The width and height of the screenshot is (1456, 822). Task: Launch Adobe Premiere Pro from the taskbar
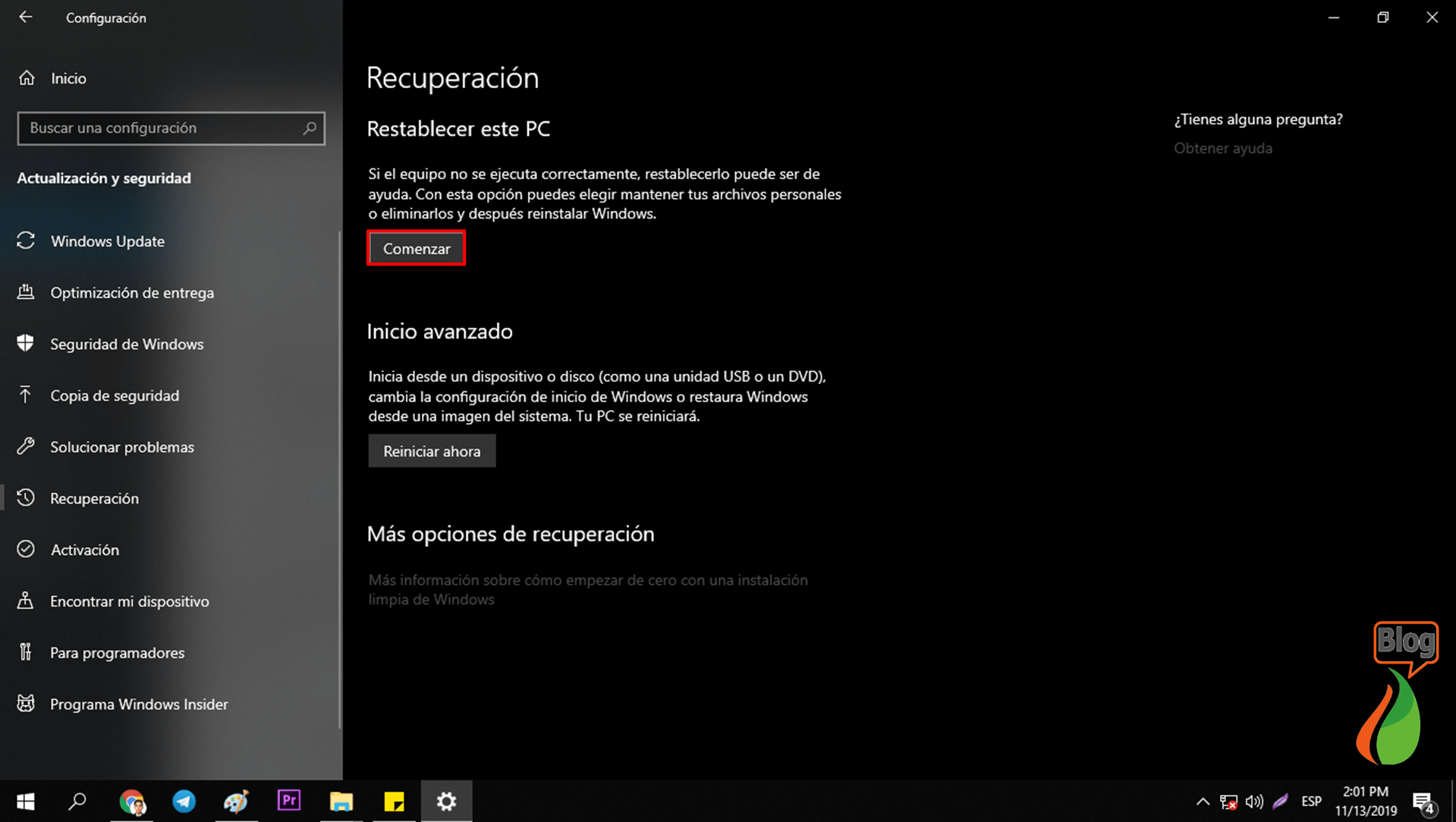[288, 801]
